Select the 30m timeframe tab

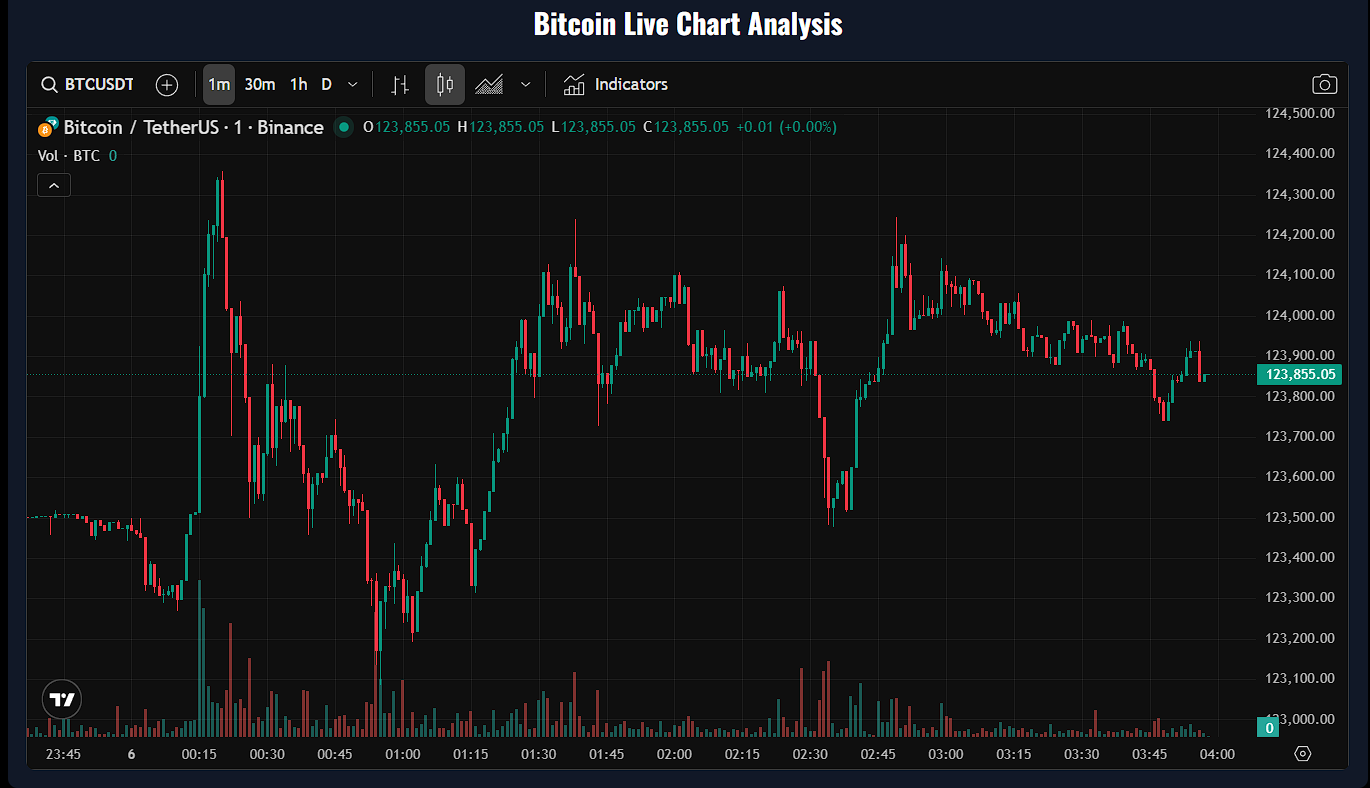click(x=259, y=84)
